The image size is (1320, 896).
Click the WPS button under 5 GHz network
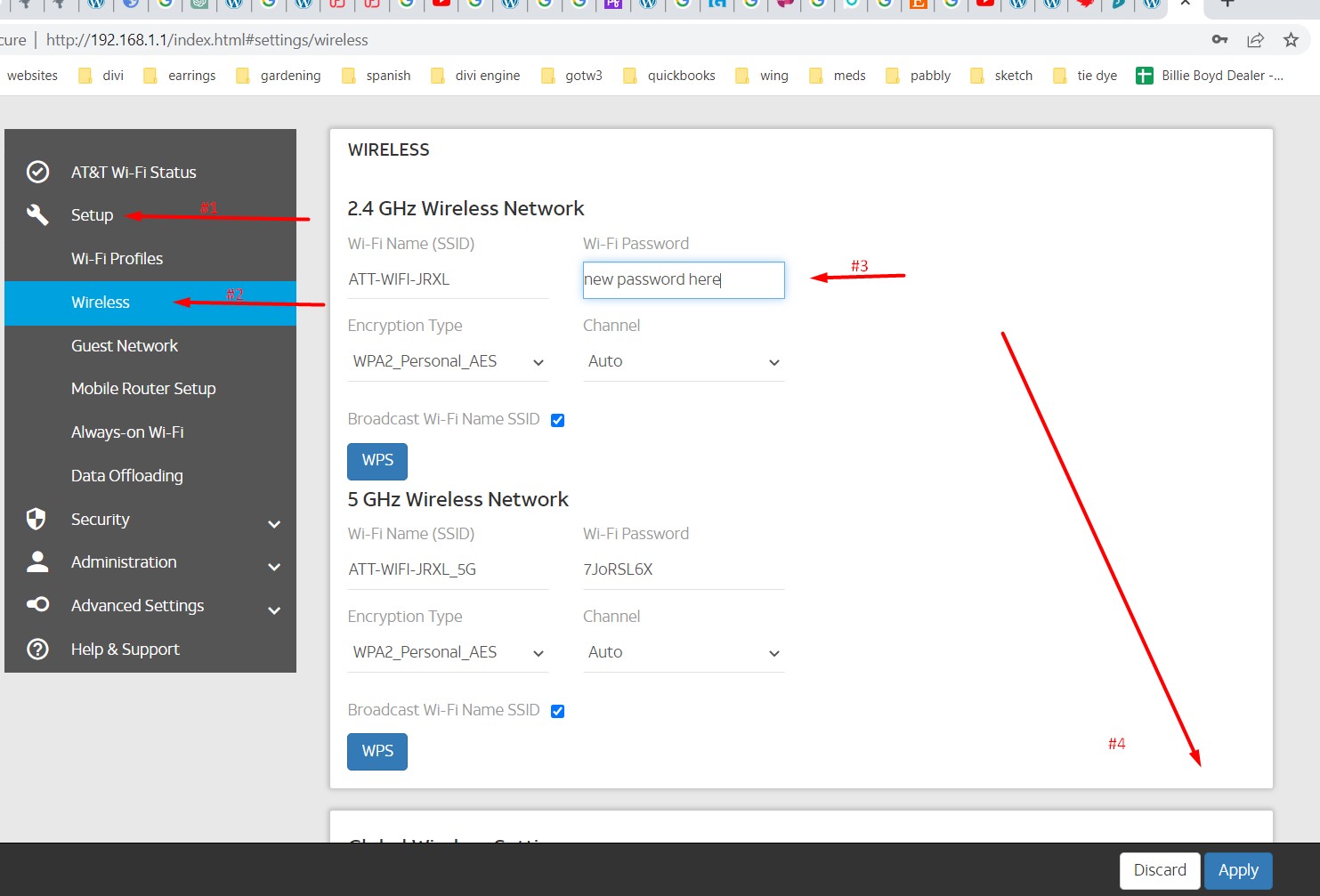[x=377, y=752]
